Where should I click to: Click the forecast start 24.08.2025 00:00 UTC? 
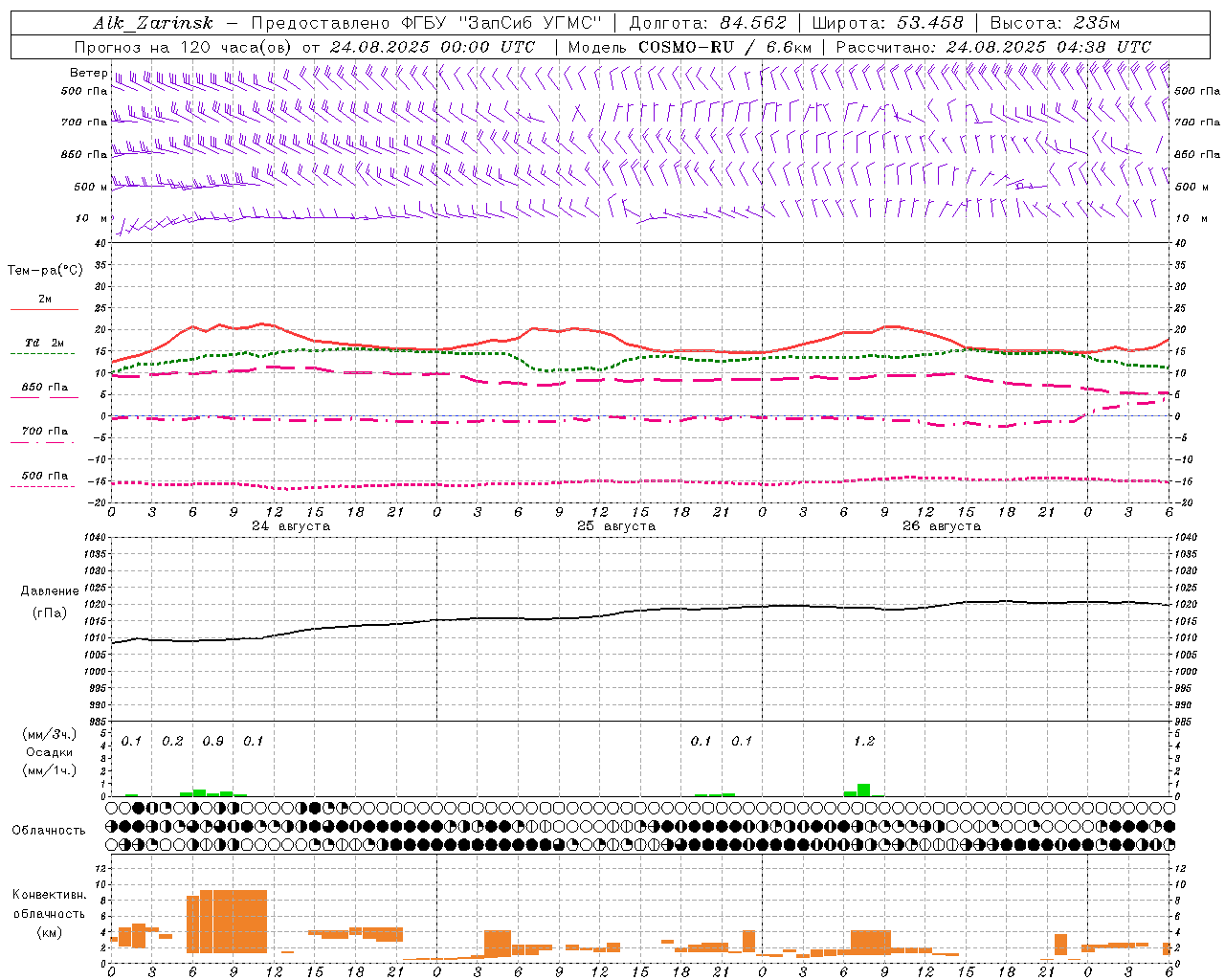[x=433, y=47]
